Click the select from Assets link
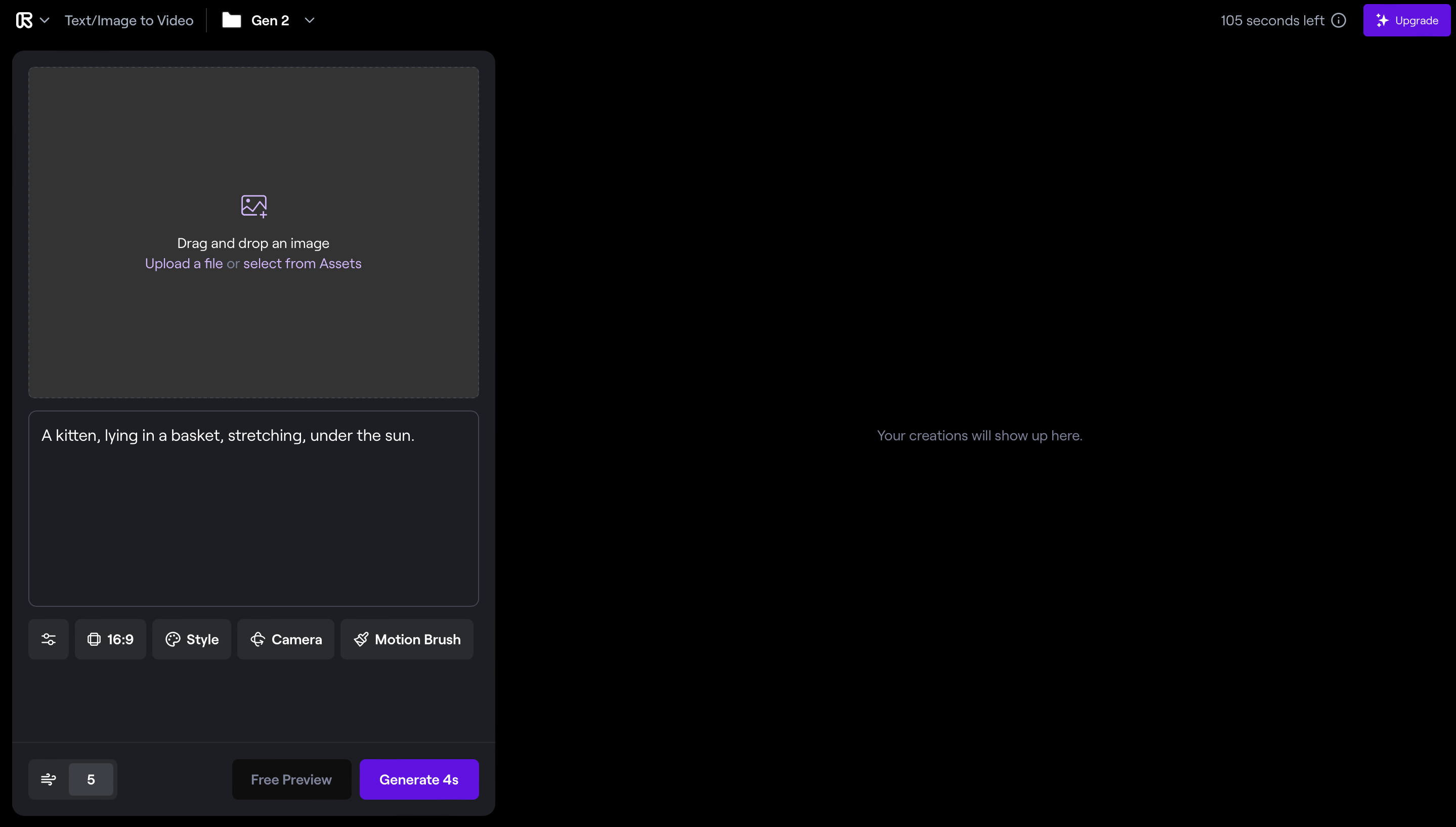1456x827 pixels. (x=302, y=264)
